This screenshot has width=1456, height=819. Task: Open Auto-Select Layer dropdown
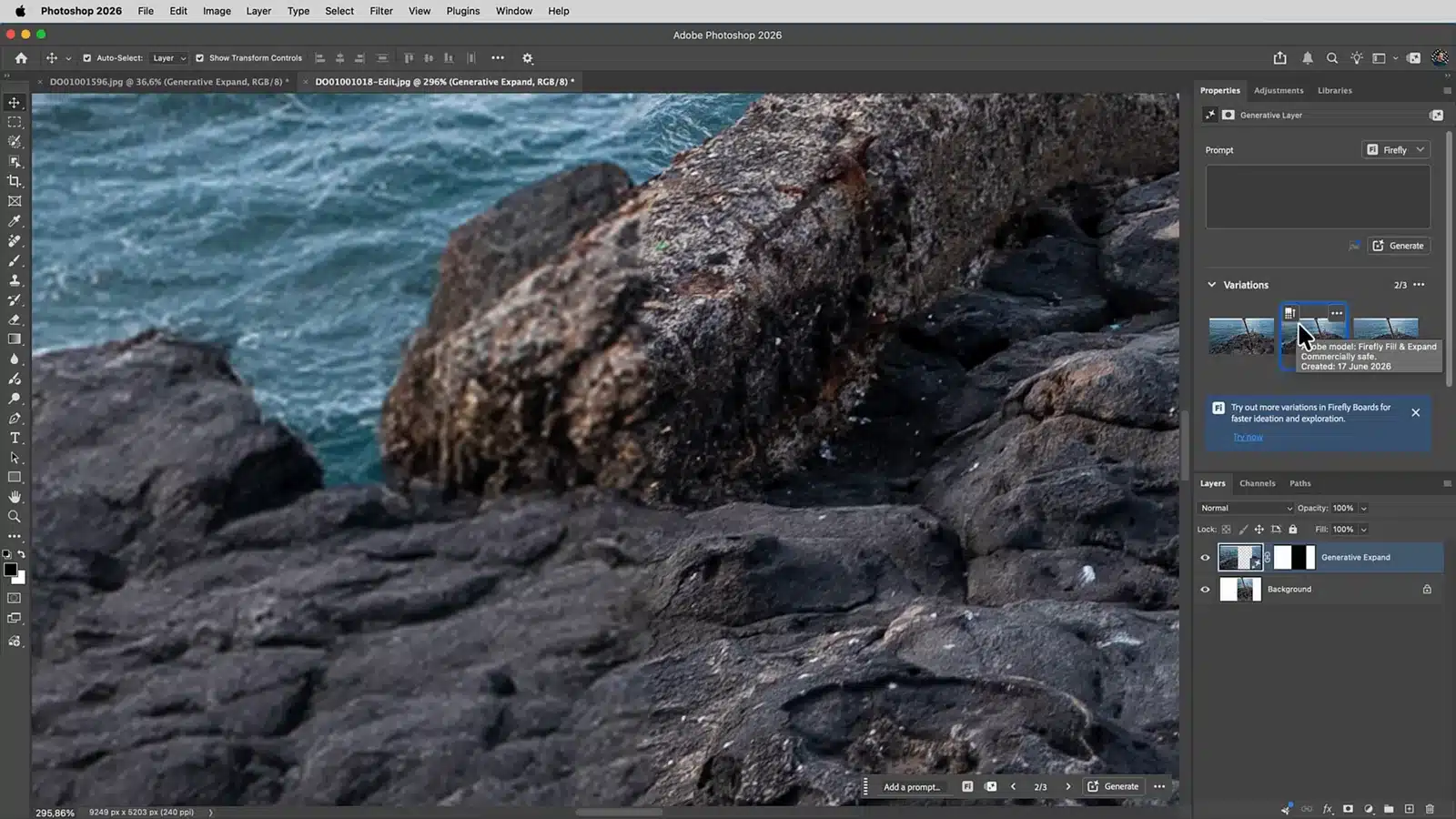point(169,58)
